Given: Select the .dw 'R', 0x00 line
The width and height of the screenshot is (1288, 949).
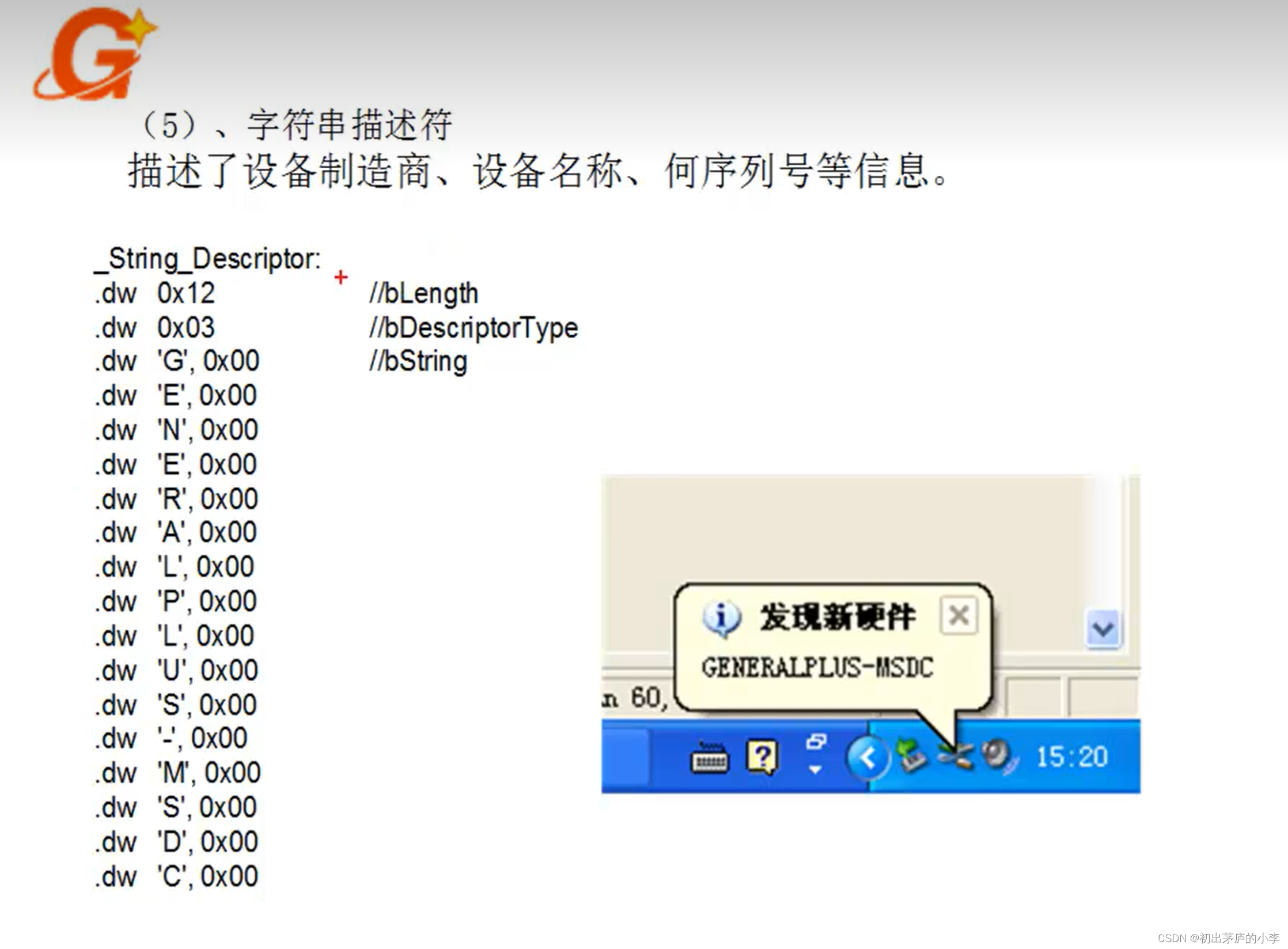Looking at the screenshot, I should [x=176, y=499].
